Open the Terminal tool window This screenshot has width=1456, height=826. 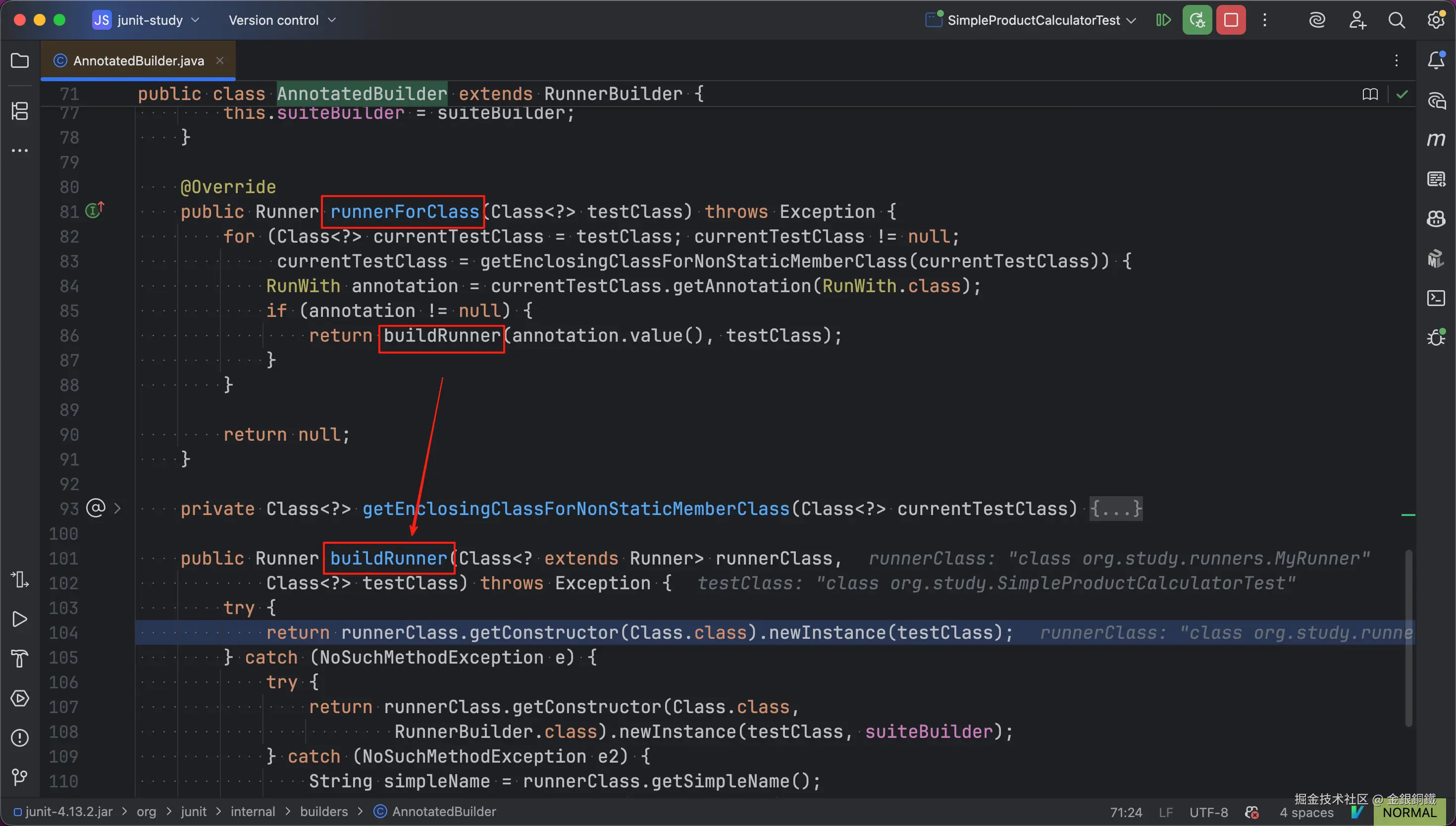click(x=1436, y=298)
